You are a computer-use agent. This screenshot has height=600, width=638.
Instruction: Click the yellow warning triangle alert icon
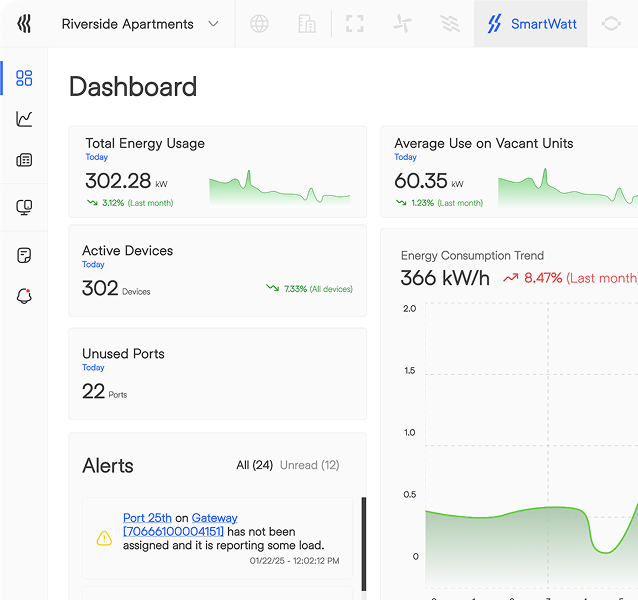click(x=104, y=538)
